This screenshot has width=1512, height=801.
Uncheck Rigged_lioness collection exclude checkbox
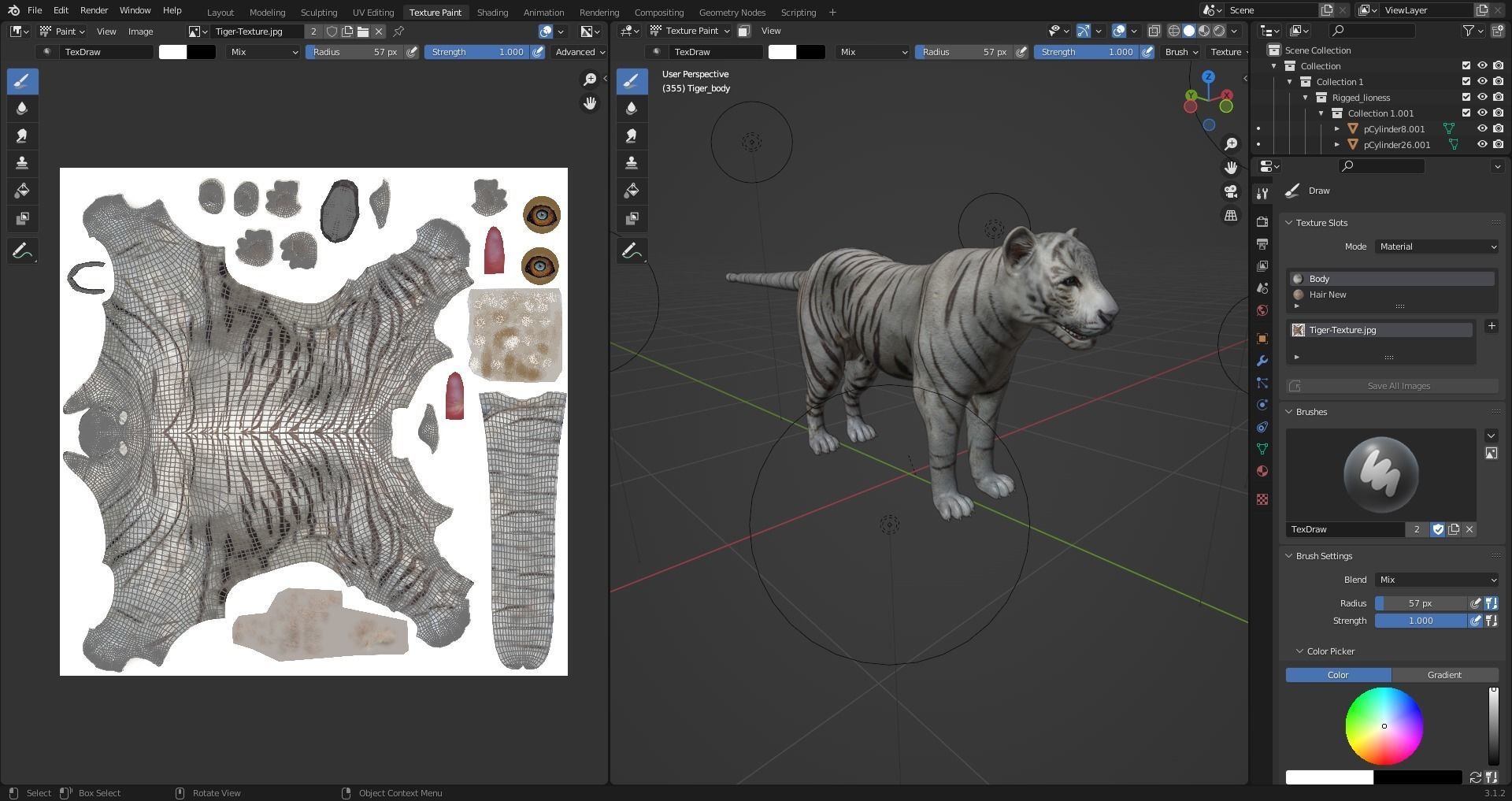click(1466, 97)
